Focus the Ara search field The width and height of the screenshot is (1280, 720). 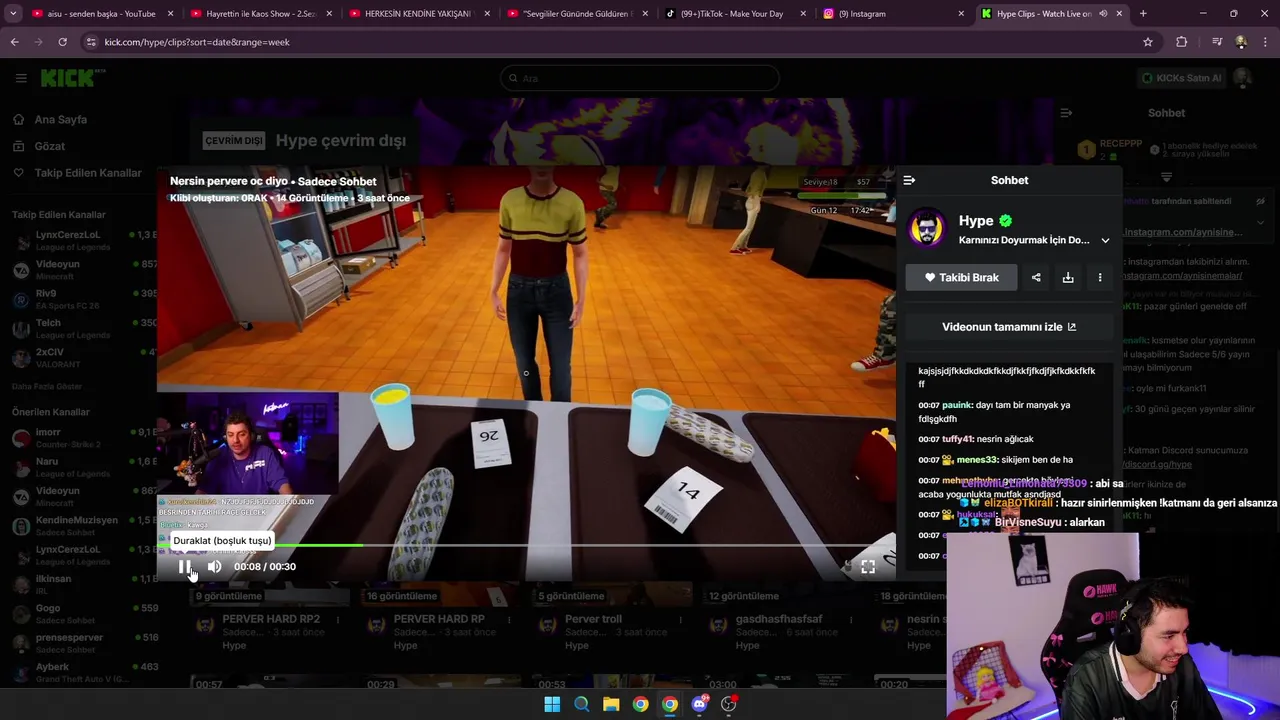(640, 78)
